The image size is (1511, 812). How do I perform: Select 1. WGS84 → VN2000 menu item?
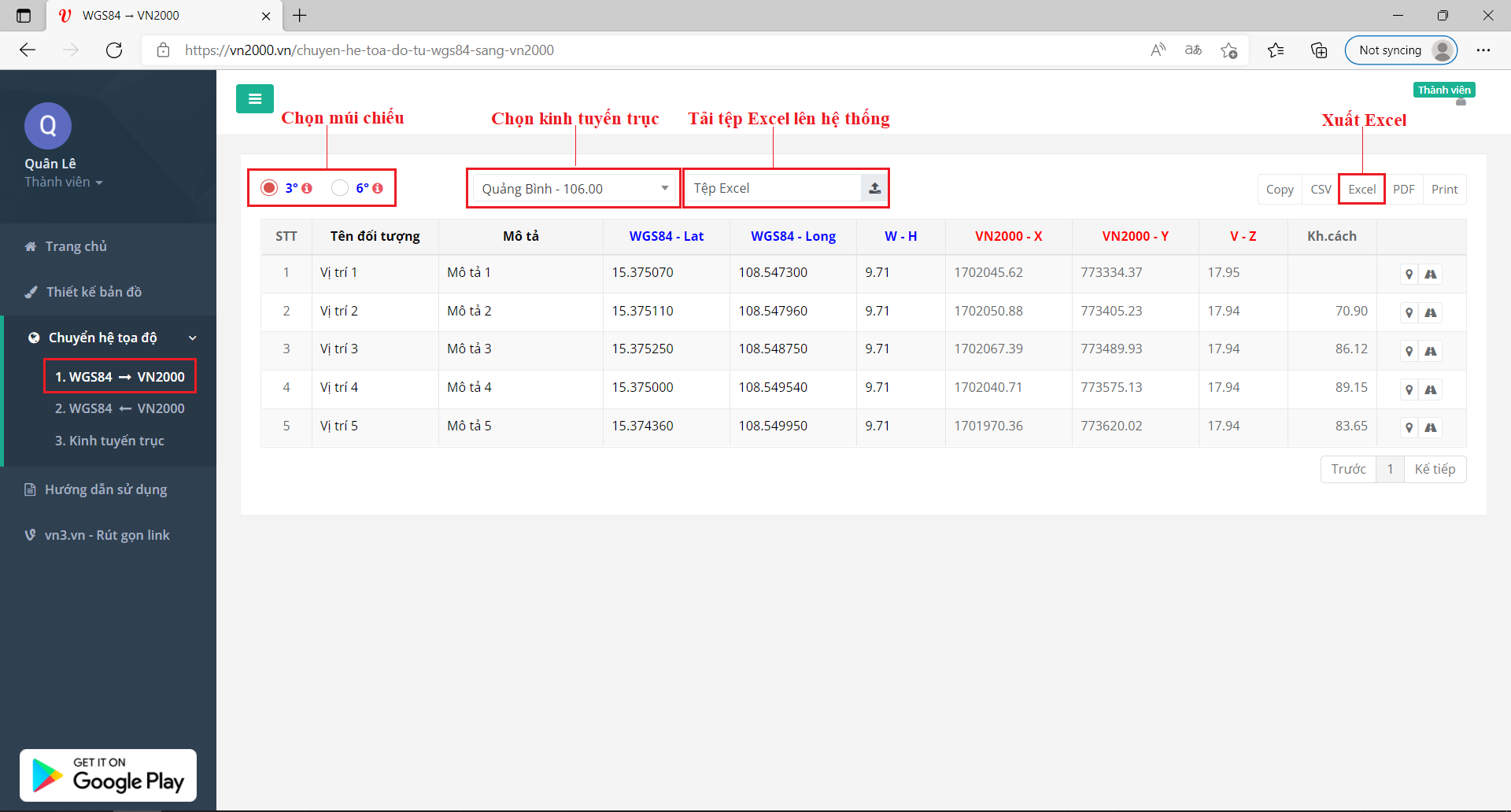tap(120, 377)
